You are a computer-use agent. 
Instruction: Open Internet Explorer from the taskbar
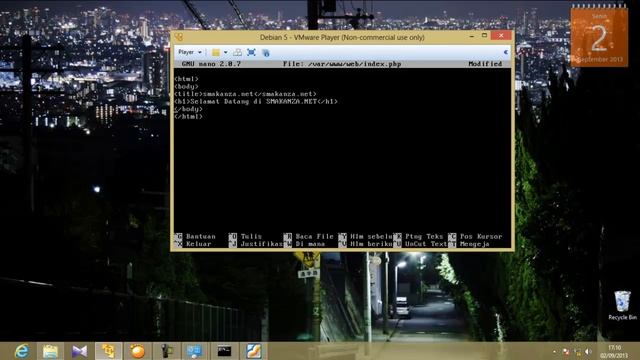22,351
